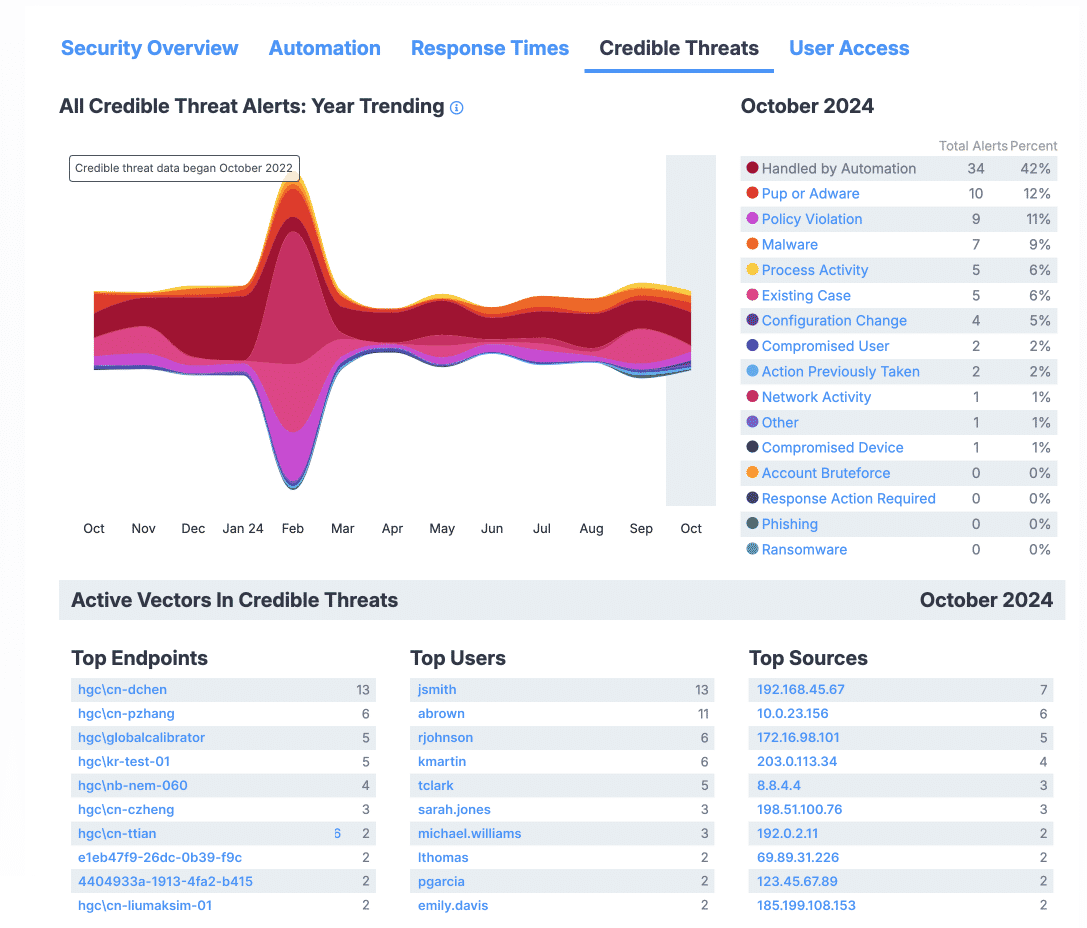Screen dimensions: 1087x928
Task: Open the Pup or Adware alert link
Action: click(810, 194)
